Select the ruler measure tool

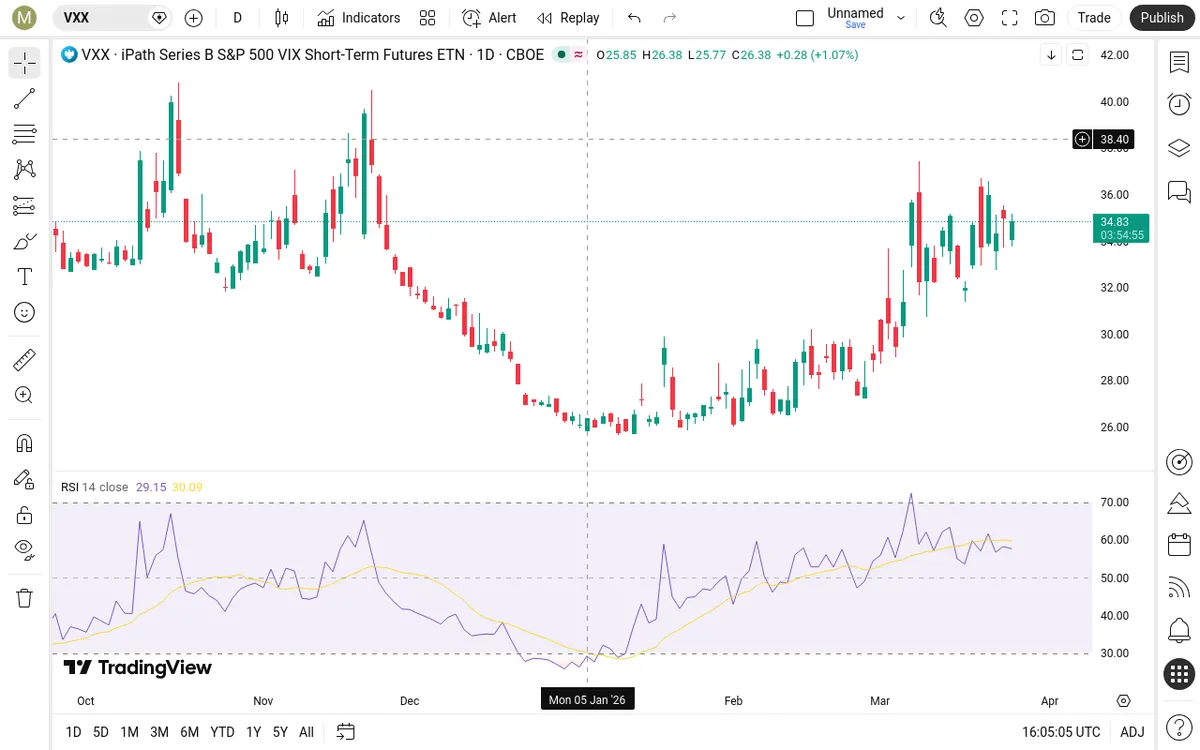(x=25, y=359)
